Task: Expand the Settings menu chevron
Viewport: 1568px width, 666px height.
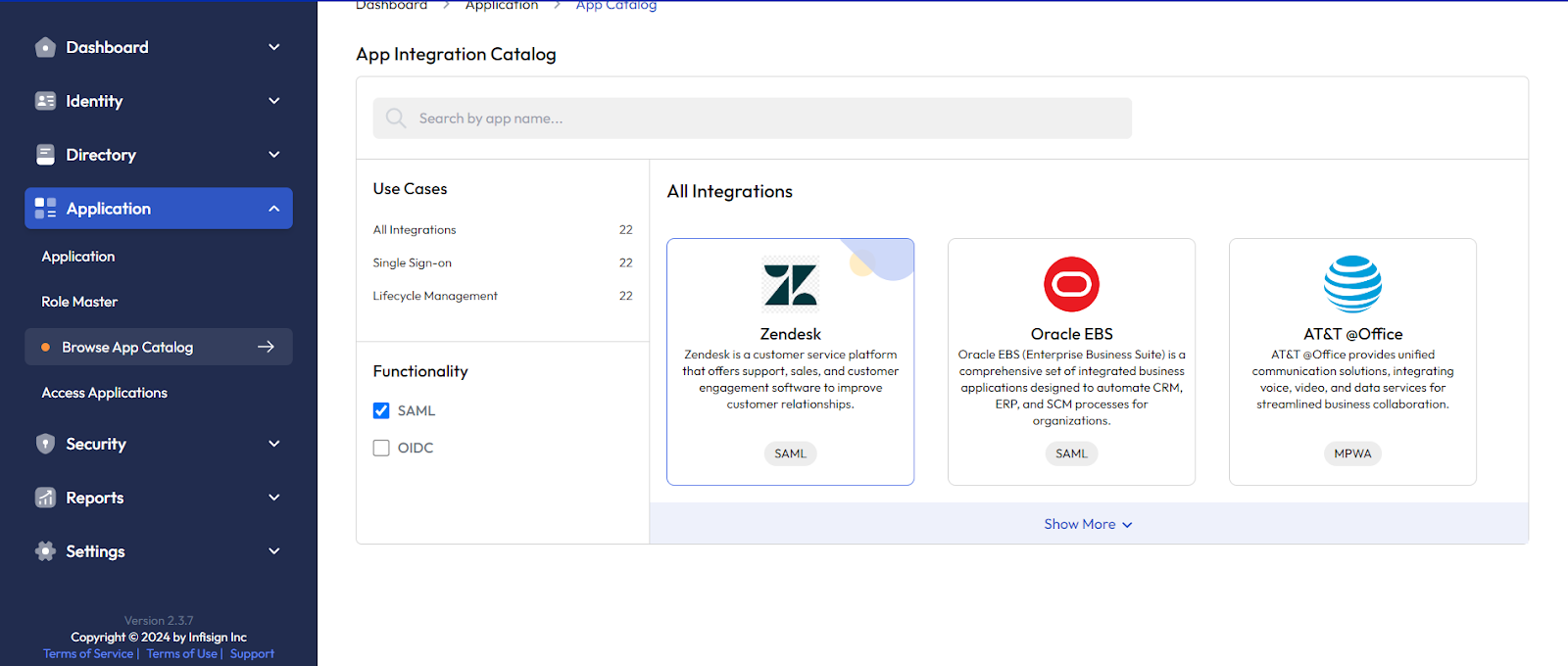Action: (x=274, y=551)
